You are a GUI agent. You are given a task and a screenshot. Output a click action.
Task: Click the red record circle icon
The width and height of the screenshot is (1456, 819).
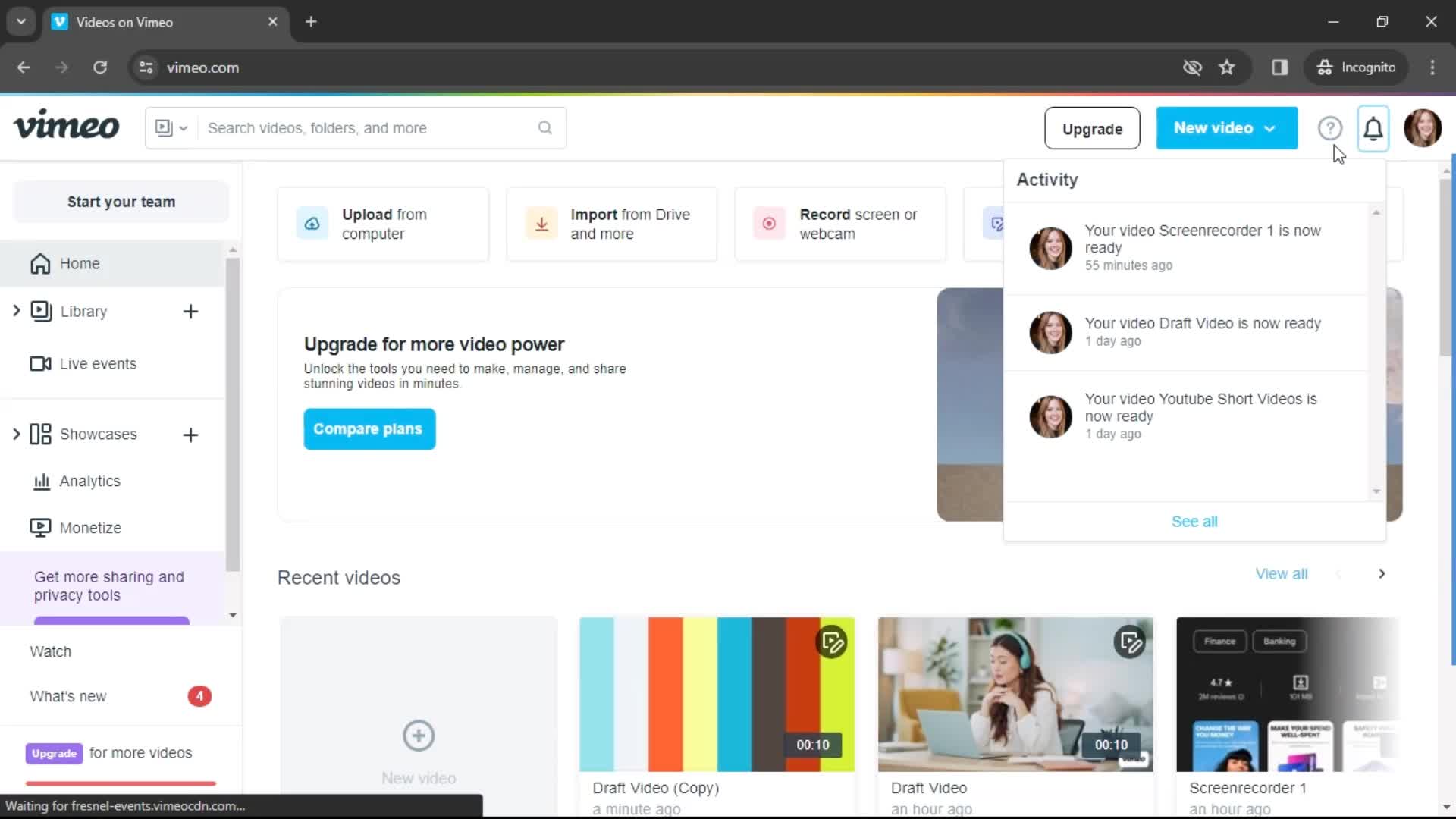click(x=769, y=224)
